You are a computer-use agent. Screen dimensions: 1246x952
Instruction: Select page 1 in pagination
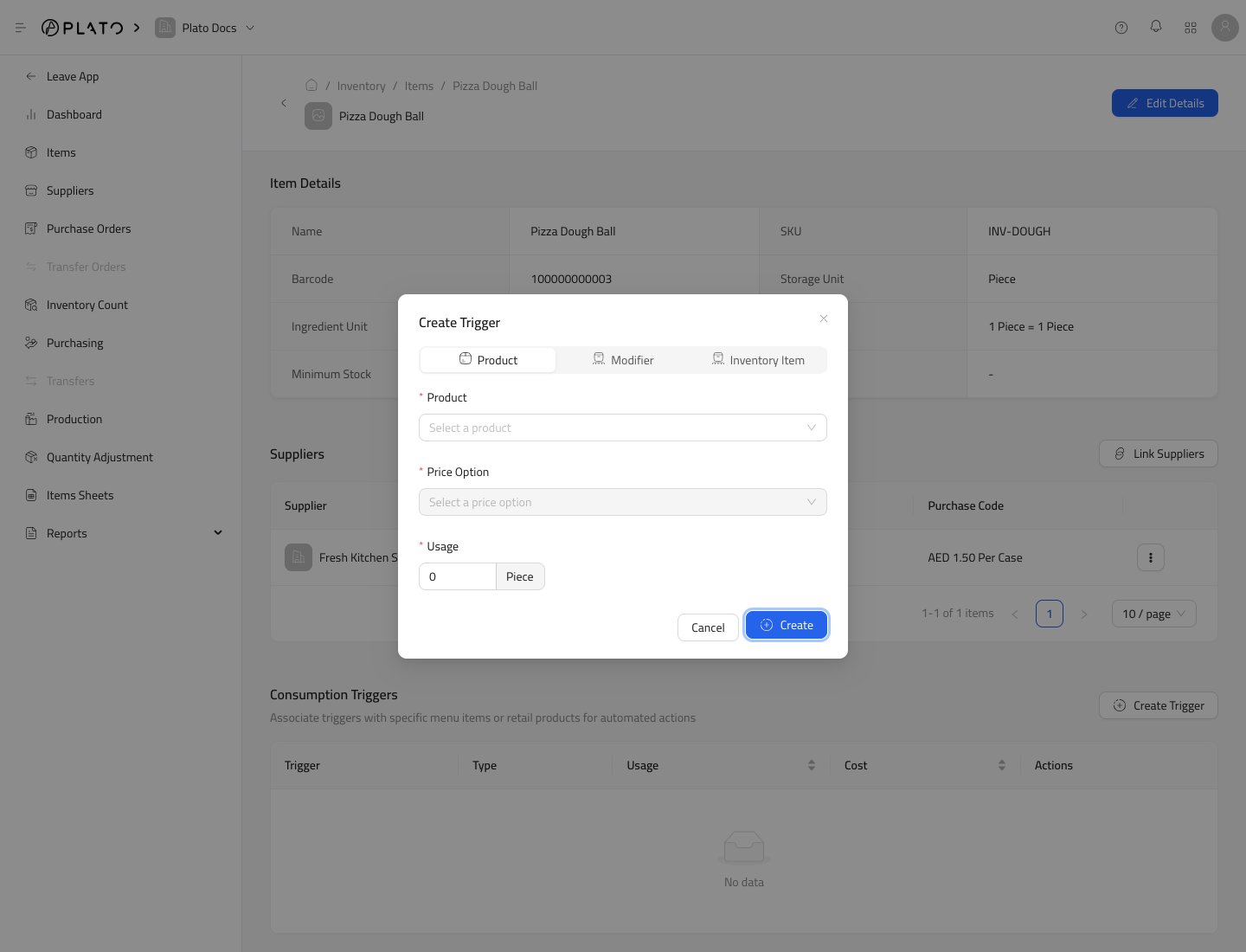click(1050, 614)
